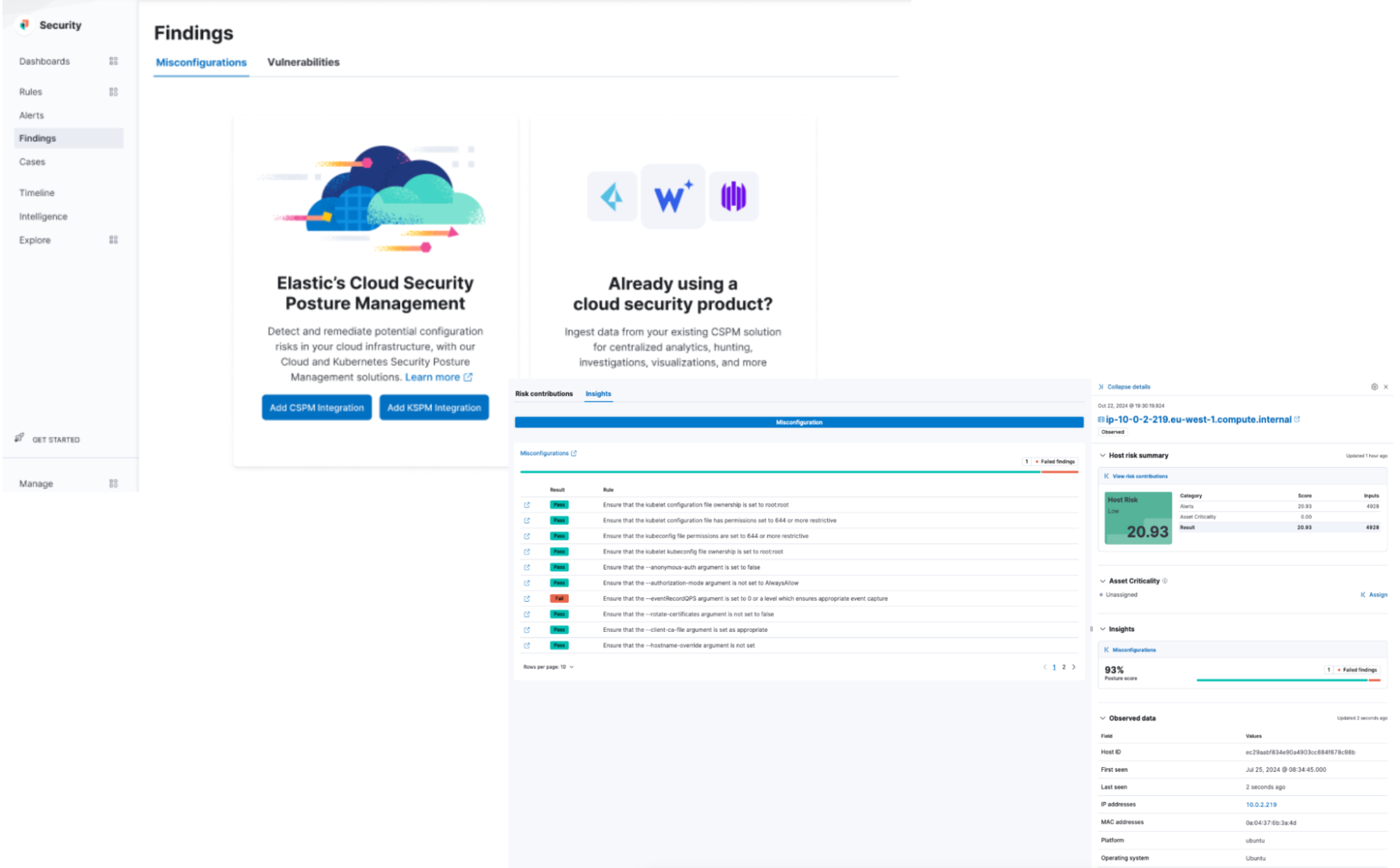Click the Observed badge under host name
Image resolution: width=1400 pixels, height=868 pixels.
click(x=1112, y=432)
